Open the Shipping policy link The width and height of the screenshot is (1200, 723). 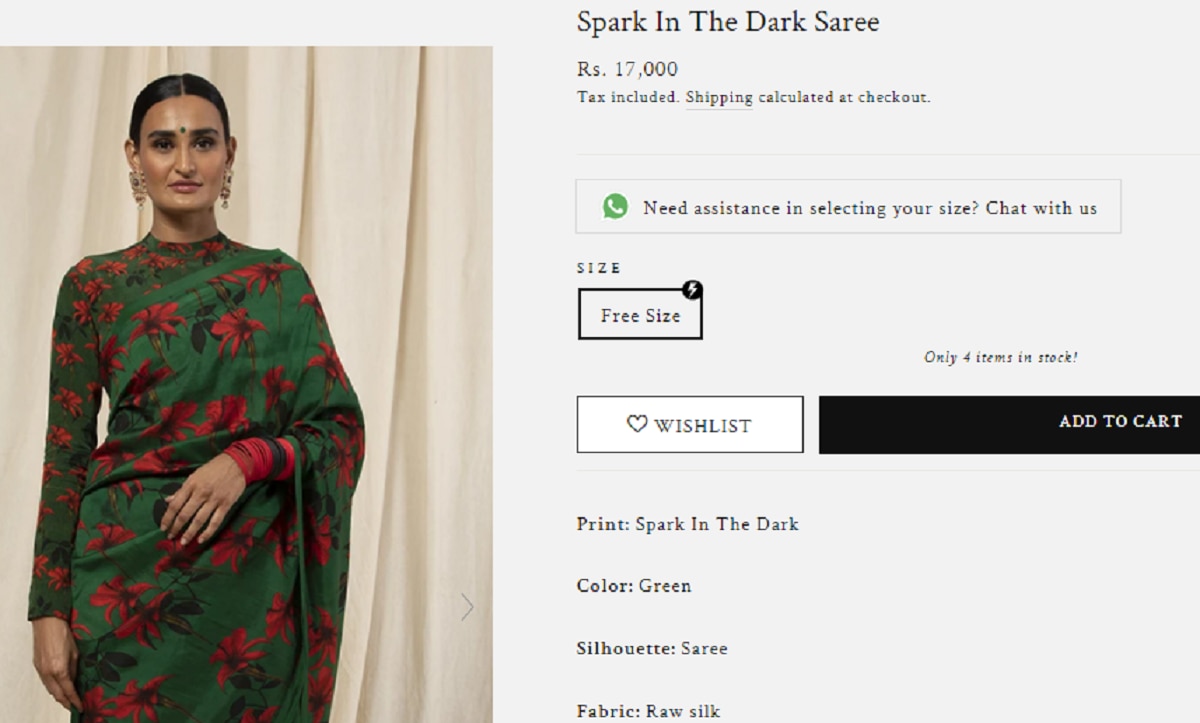tap(718, 98)
